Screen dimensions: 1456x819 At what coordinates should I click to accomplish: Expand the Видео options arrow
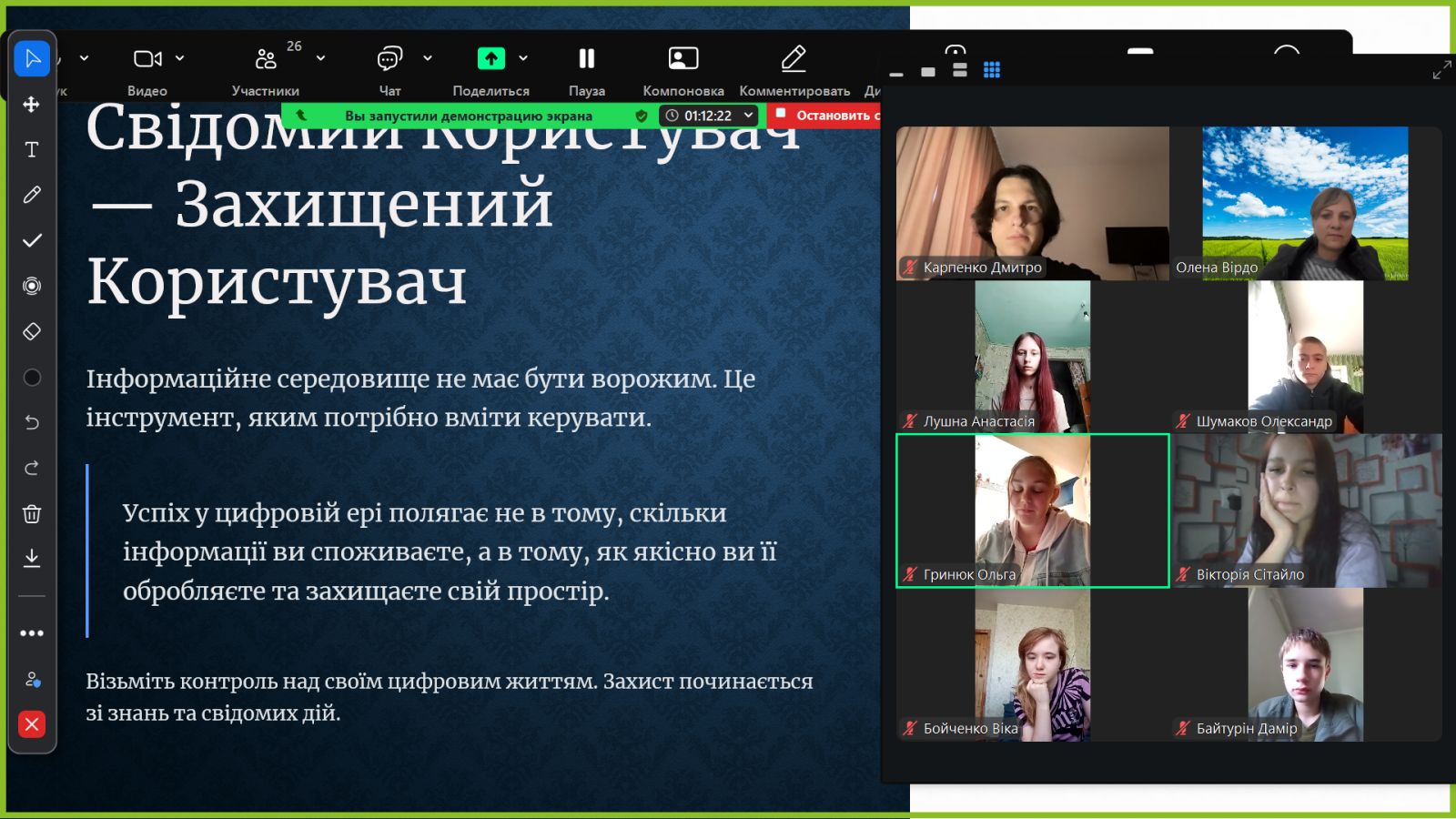coord(180,58)
